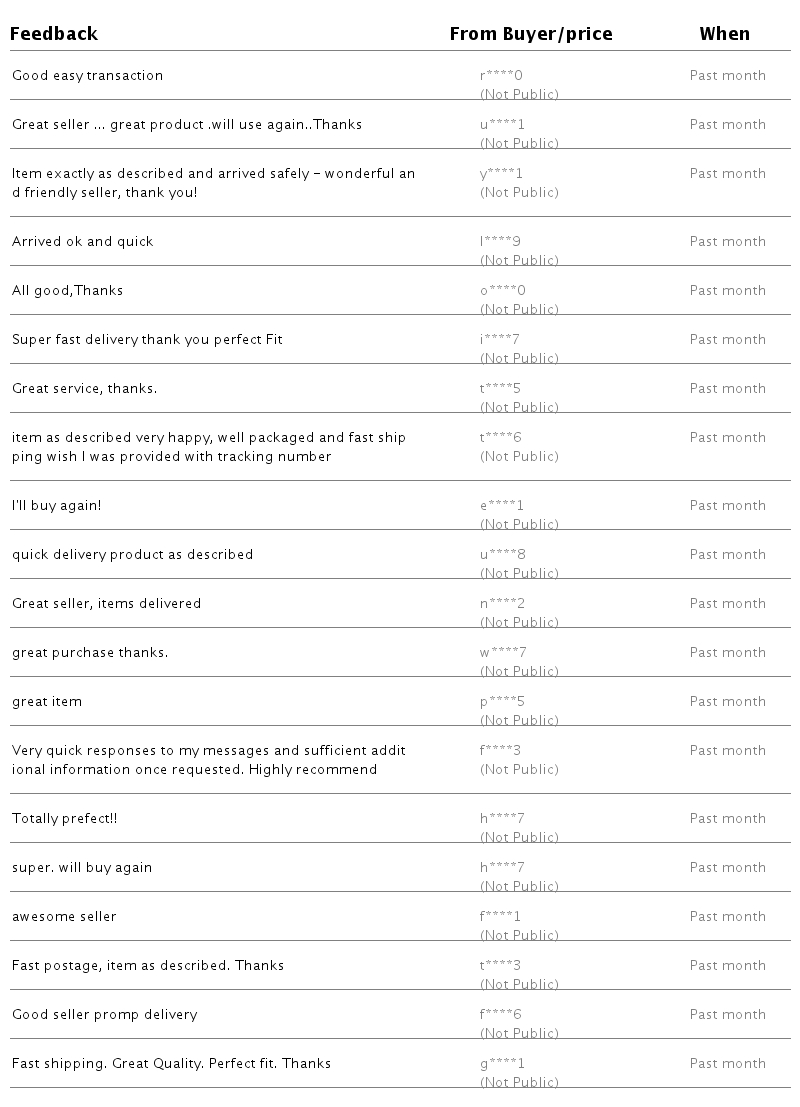Click 'Good seller promp delivery' feedback

(104, 1014)
